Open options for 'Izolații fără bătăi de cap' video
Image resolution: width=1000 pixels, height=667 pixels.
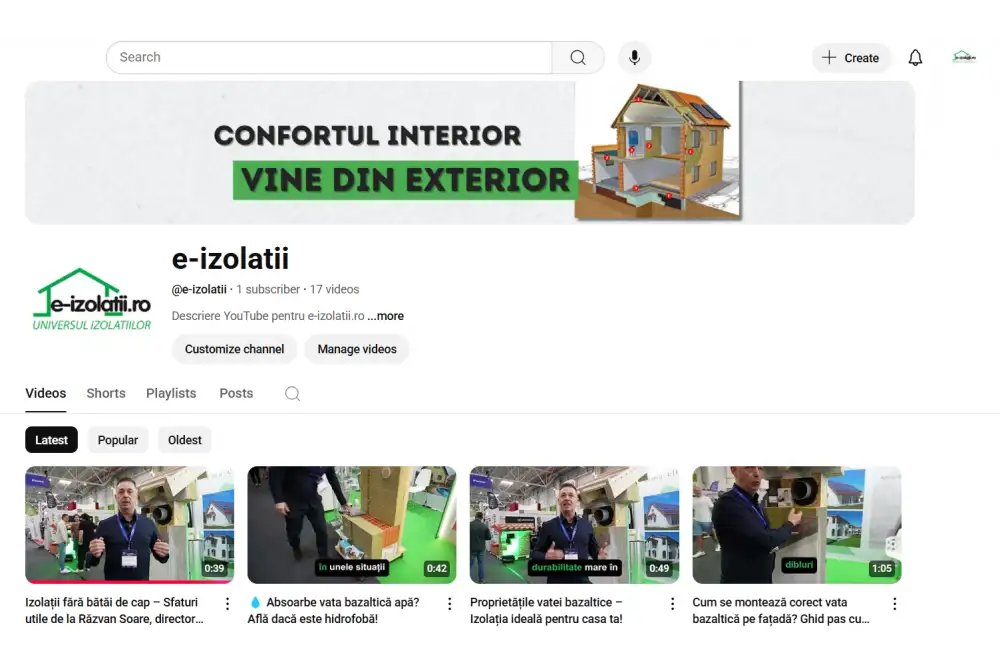click(227, 604)
